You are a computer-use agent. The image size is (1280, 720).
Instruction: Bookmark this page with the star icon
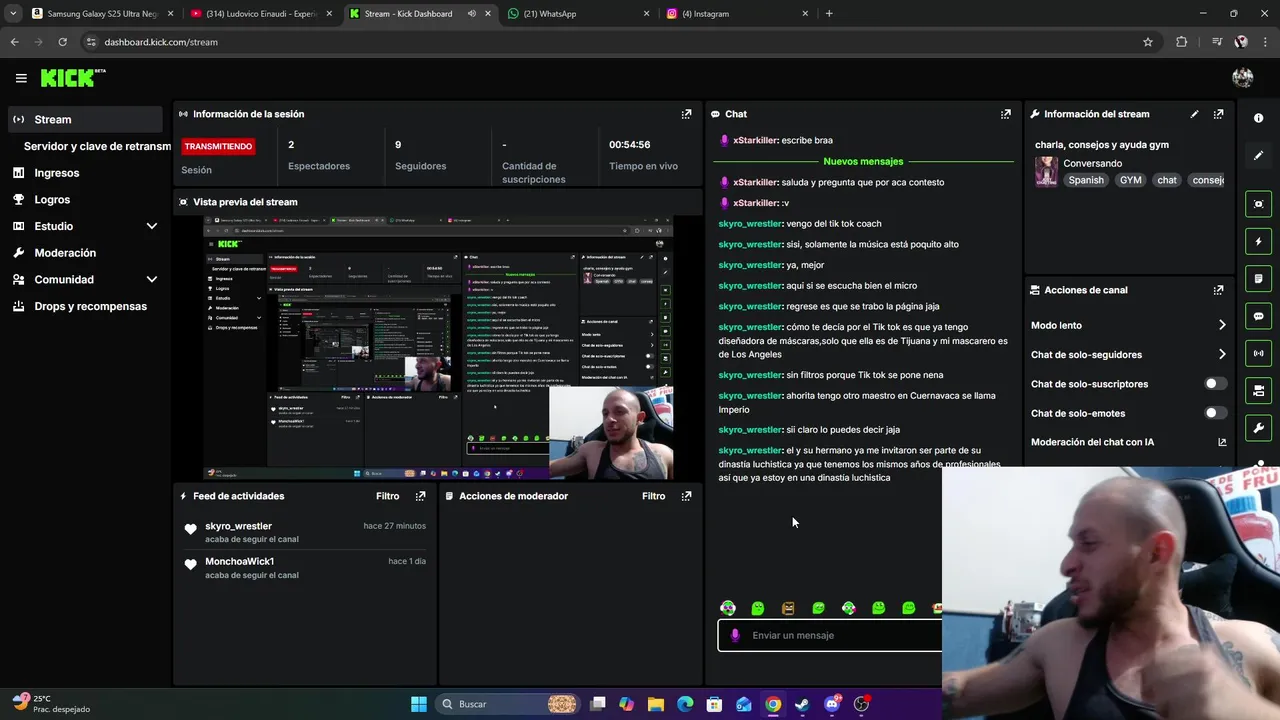[1148, 42]
